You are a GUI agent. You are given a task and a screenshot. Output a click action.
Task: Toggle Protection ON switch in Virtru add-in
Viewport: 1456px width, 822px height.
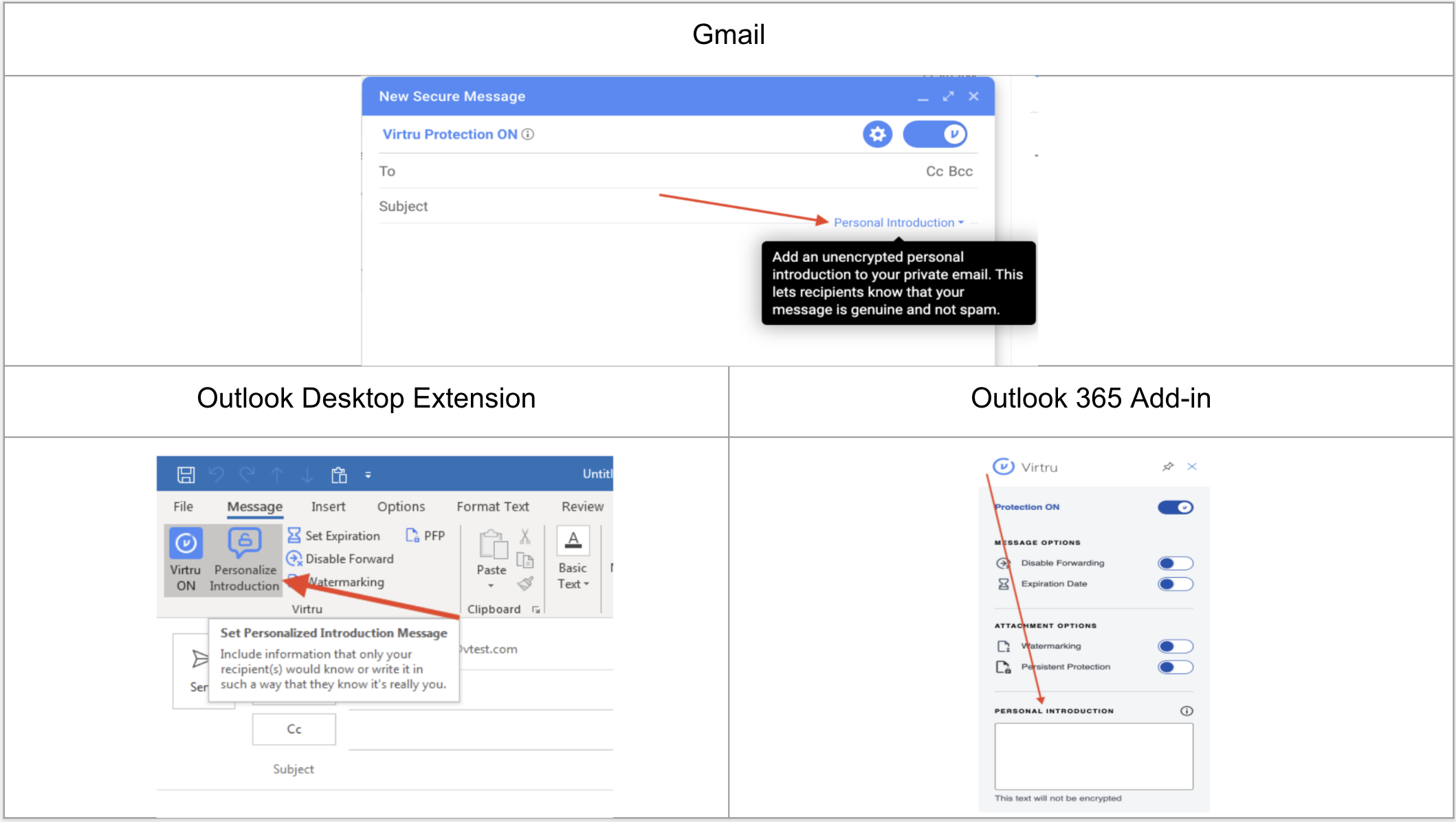(x=1176, y=507)
